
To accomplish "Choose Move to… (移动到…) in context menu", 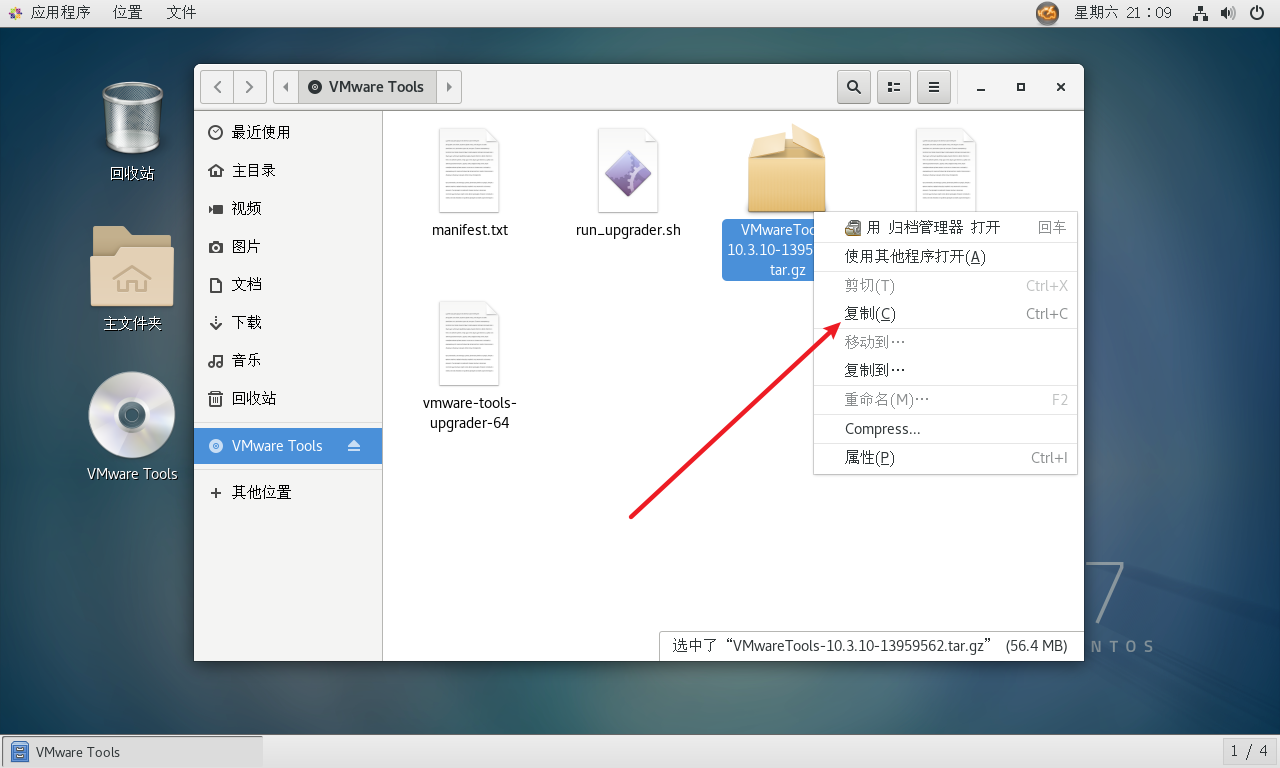I will click(945, 342).
